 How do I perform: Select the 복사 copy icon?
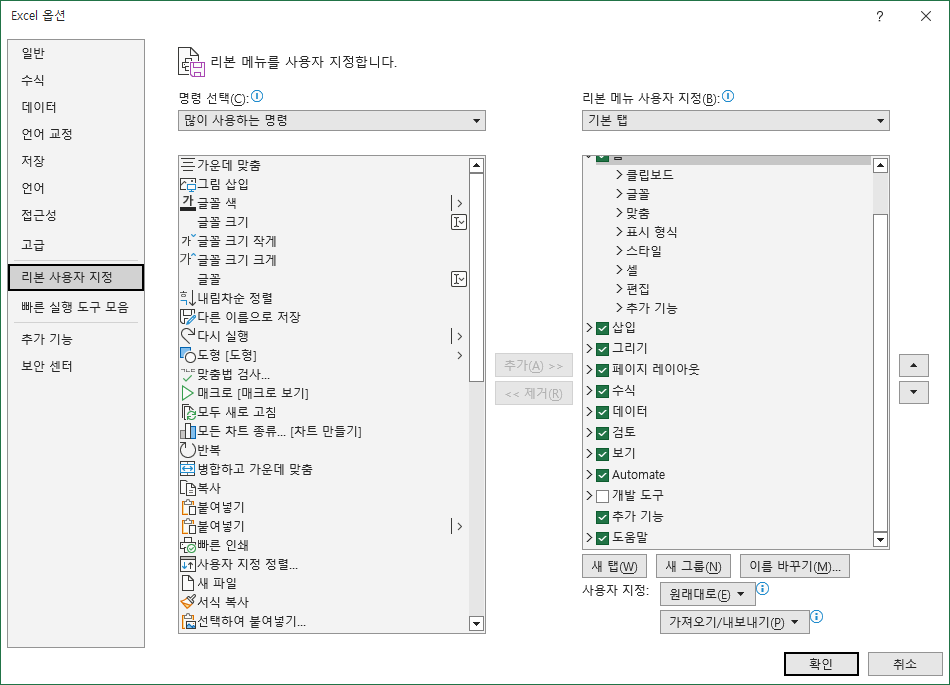[x=188, y=488]
